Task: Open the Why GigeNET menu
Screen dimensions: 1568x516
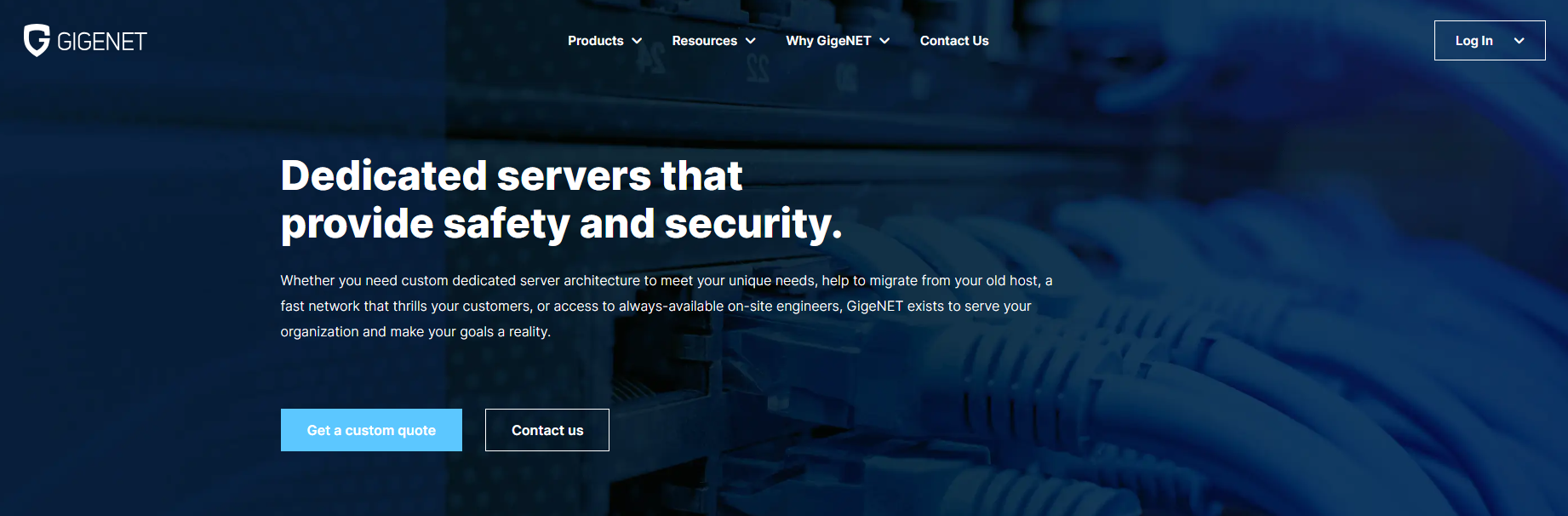Action: tap(828, 41)
